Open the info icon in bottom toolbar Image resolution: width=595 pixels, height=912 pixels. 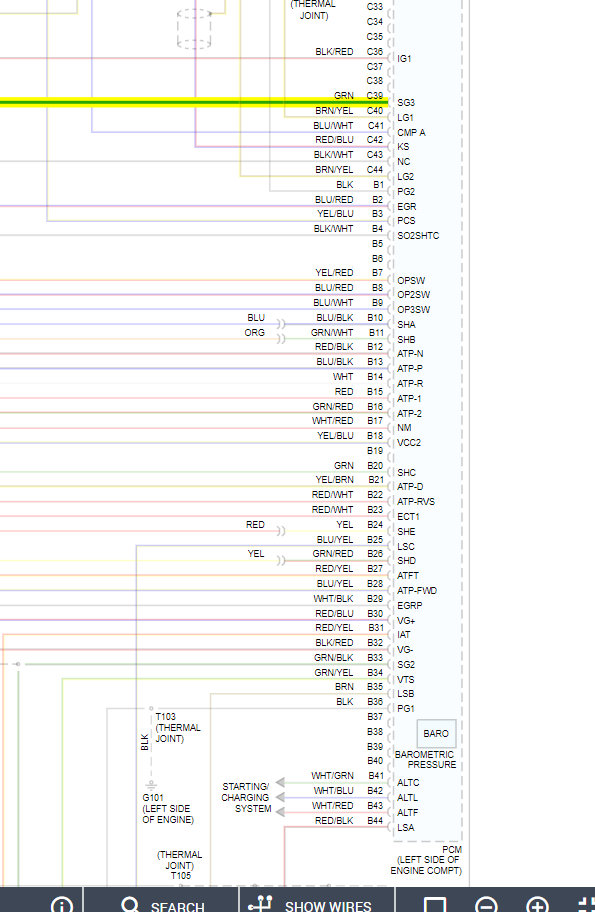tap(62, 905)
